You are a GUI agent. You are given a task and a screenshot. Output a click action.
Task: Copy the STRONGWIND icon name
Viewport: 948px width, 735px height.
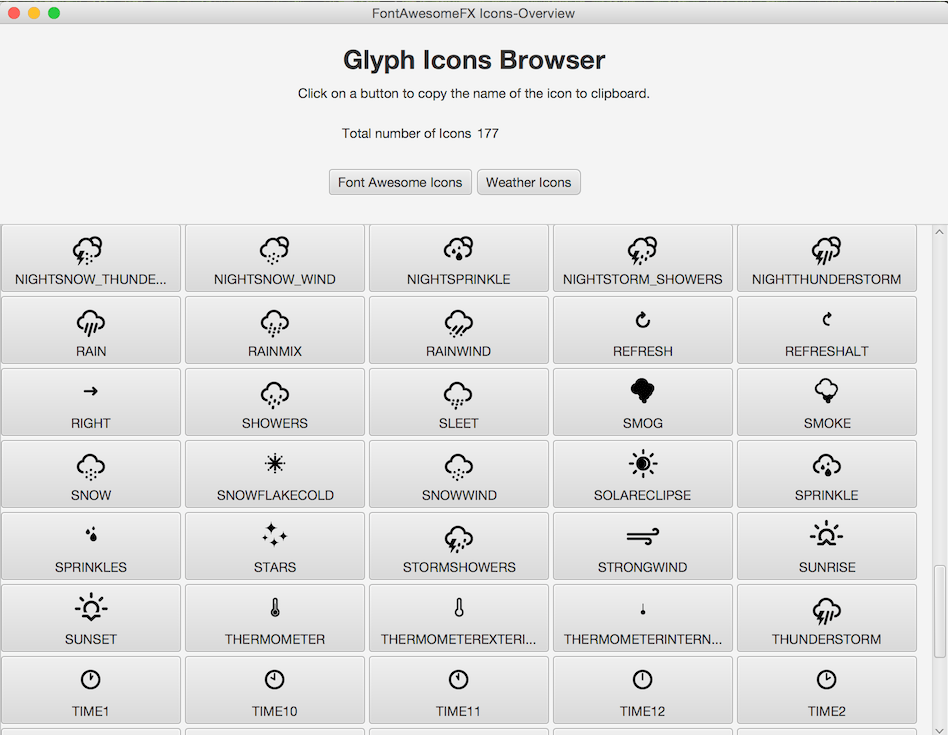pyautogui.click(x=643, y=546)
